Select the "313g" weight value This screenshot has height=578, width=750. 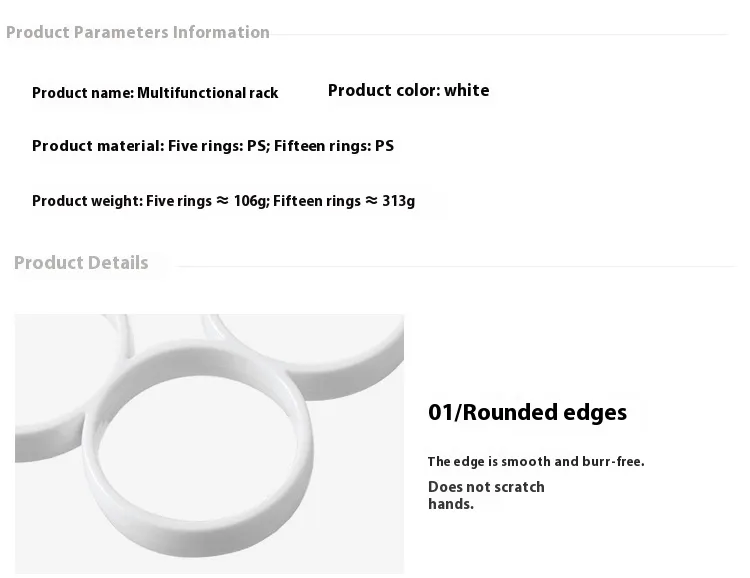398,201
